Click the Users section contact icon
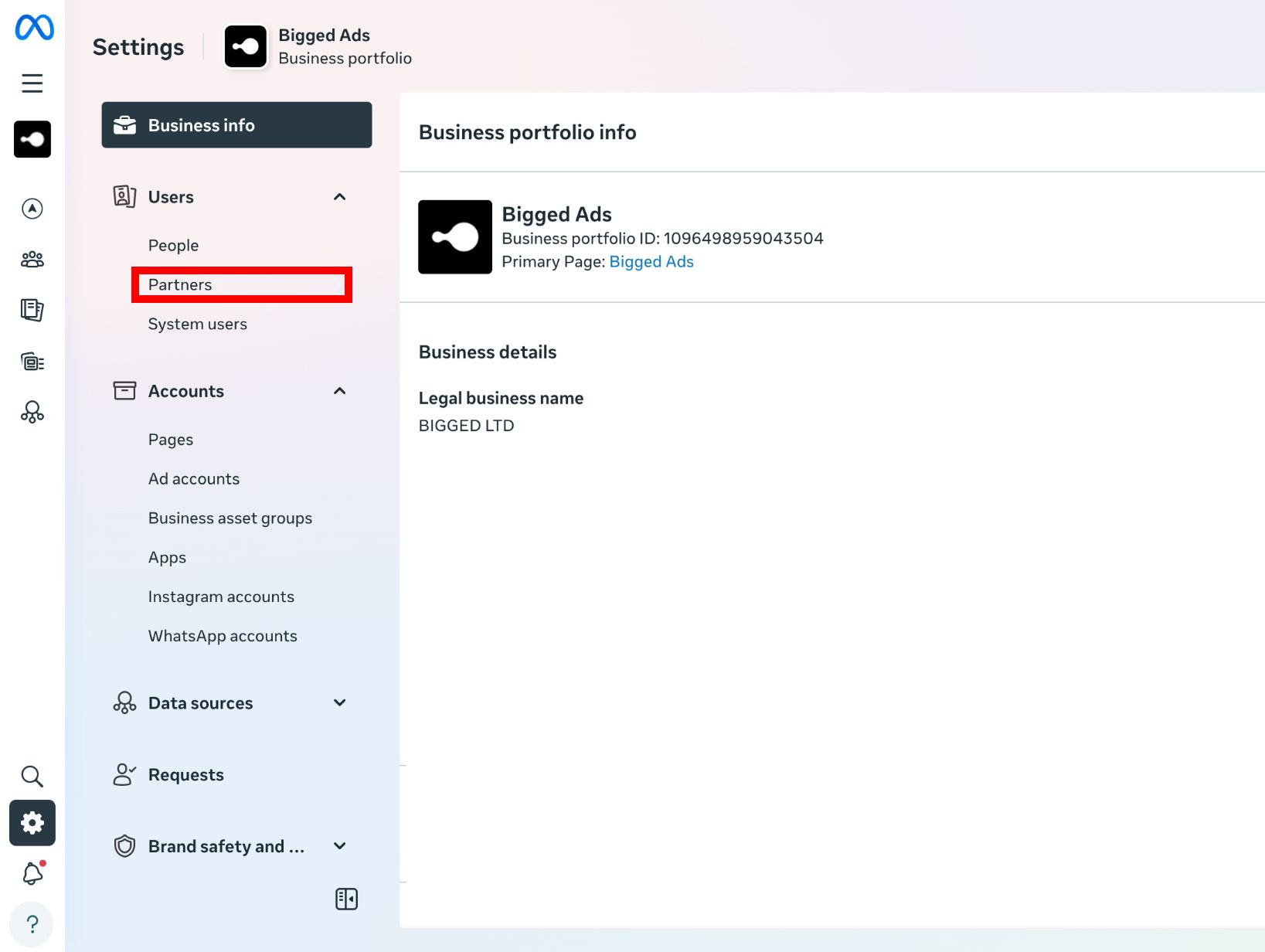This screenshot has width=1265, height=952. pos(124,196)
